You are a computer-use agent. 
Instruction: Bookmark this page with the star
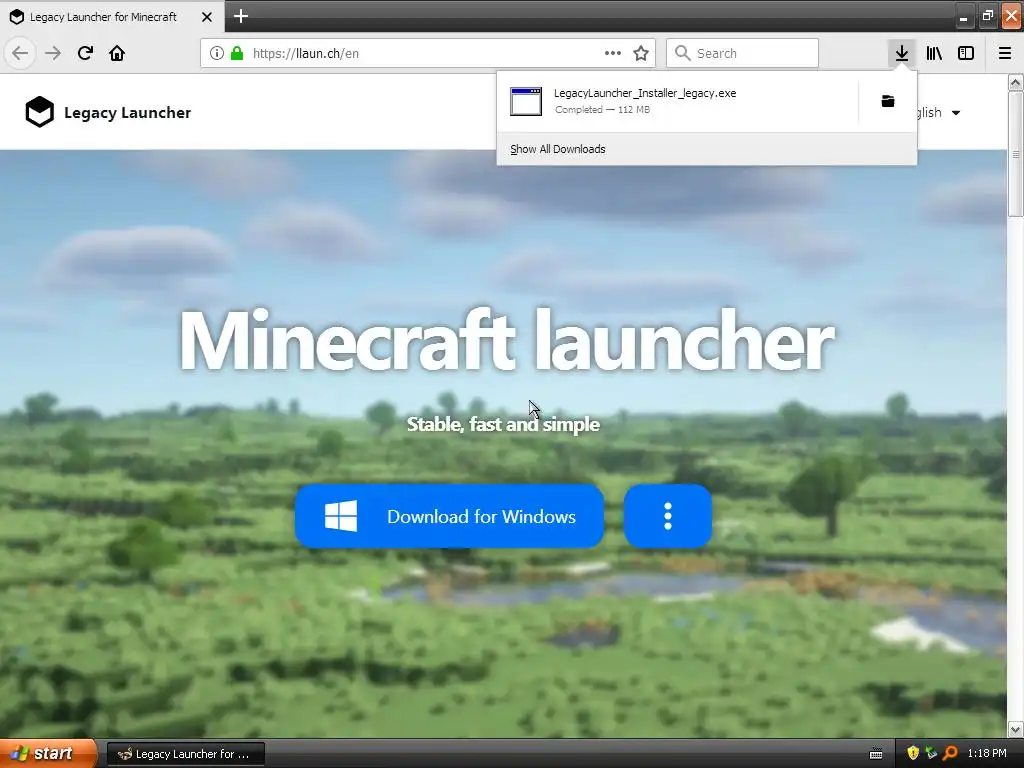point(641,53)
